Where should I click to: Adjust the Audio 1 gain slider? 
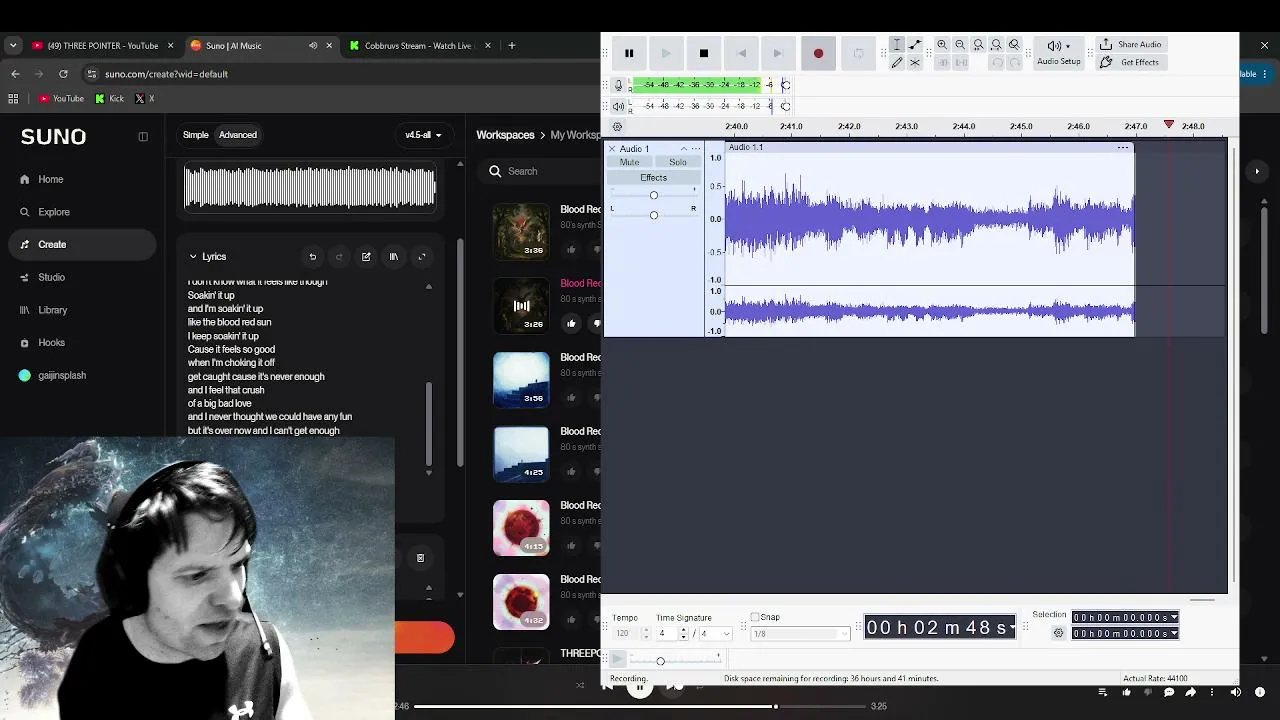click(654, 195)
